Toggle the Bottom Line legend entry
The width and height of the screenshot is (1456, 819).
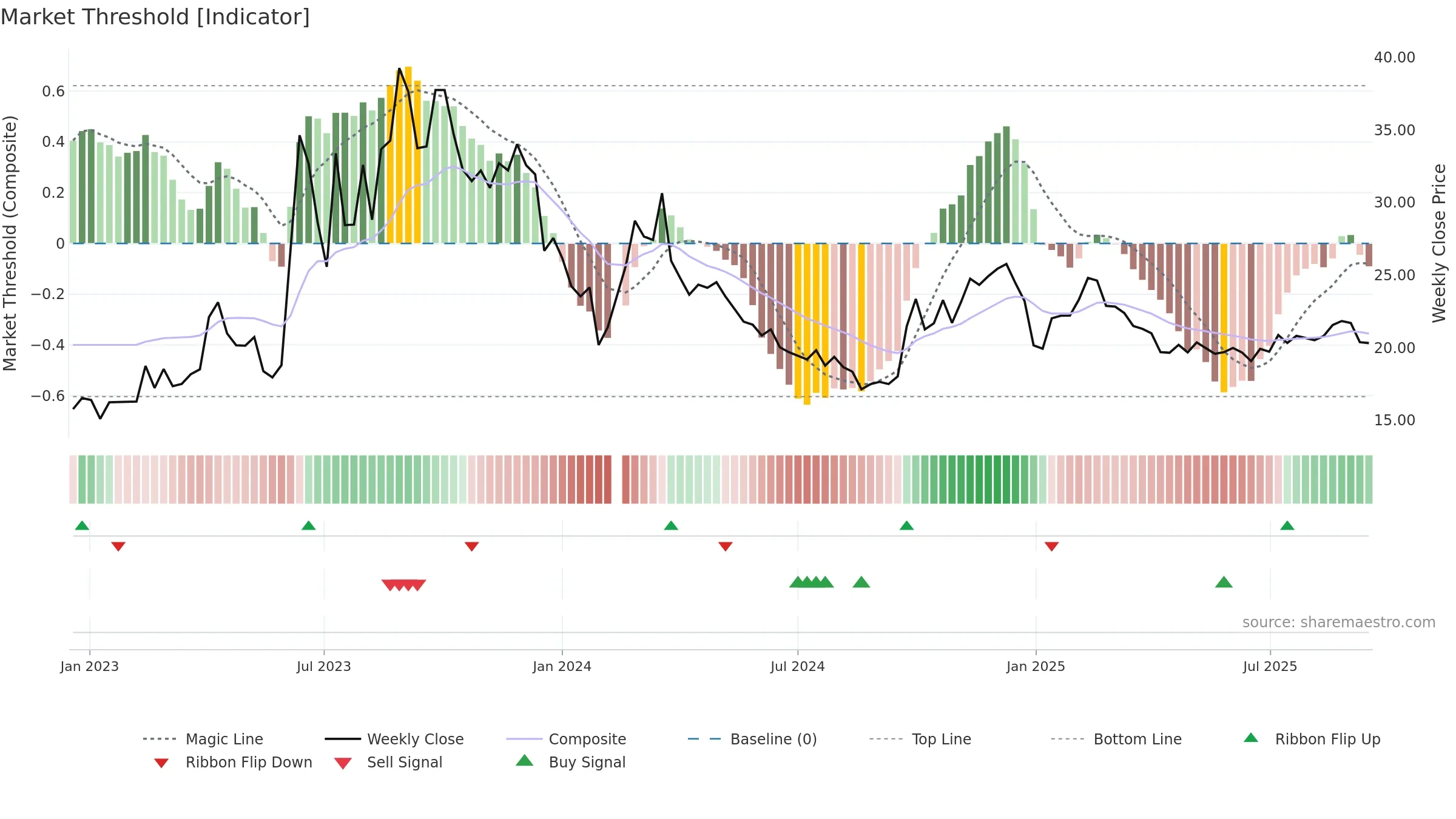[x=1116, y=739]
